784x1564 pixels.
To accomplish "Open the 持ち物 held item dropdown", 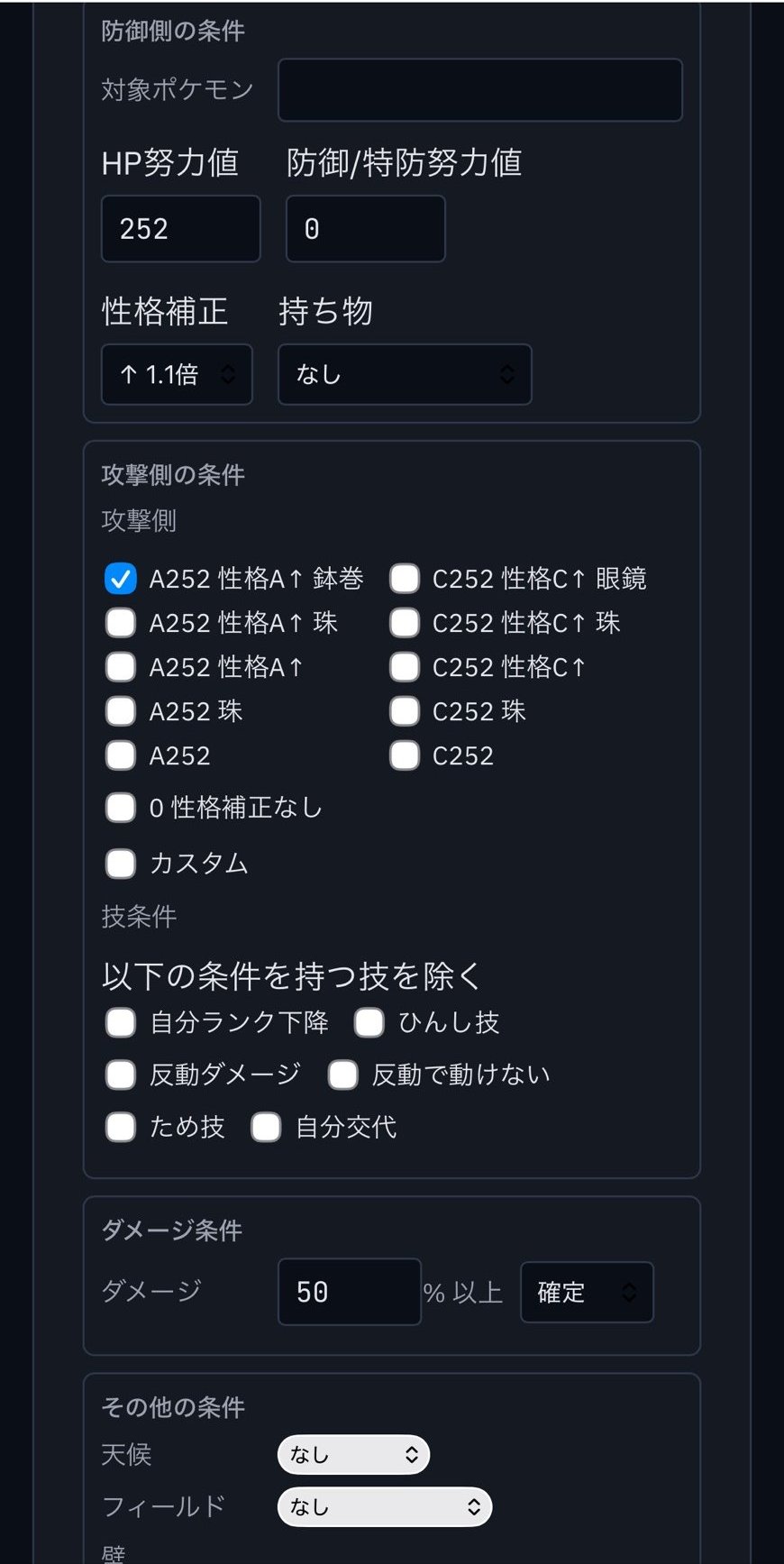I will [404, 374].
